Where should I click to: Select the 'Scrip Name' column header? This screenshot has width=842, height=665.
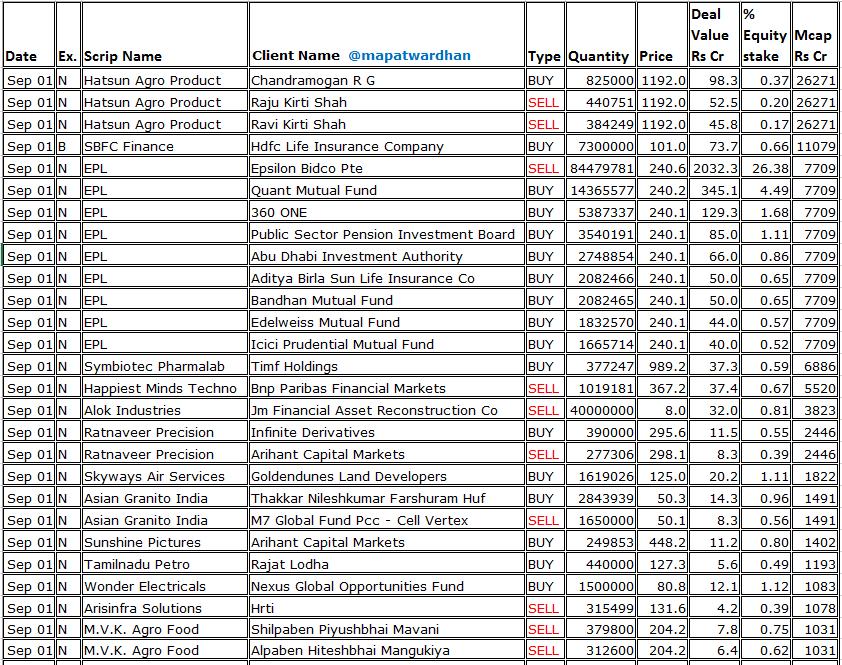pos(165,34)
